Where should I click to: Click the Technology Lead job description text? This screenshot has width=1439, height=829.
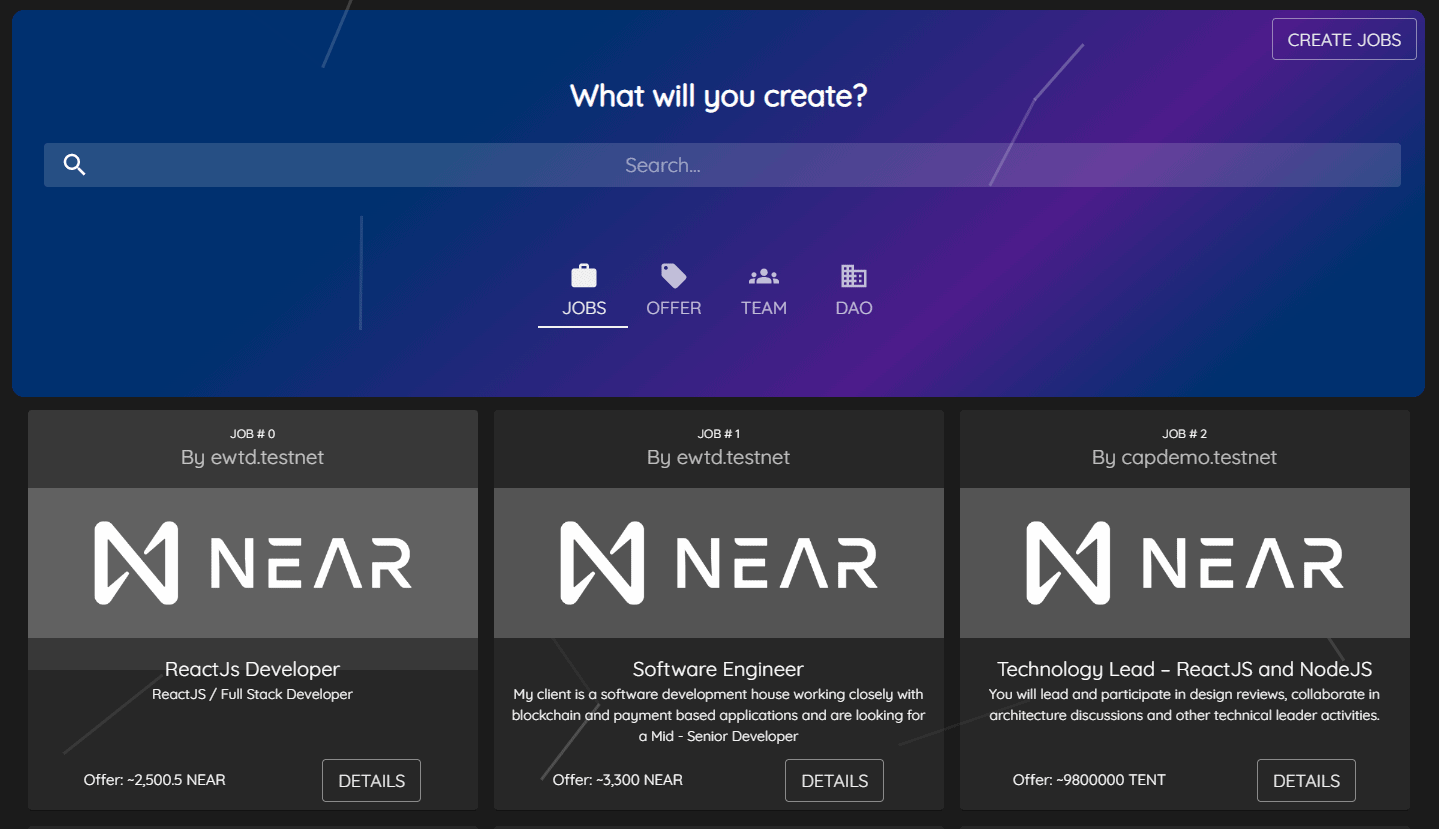click(1184, 705)
